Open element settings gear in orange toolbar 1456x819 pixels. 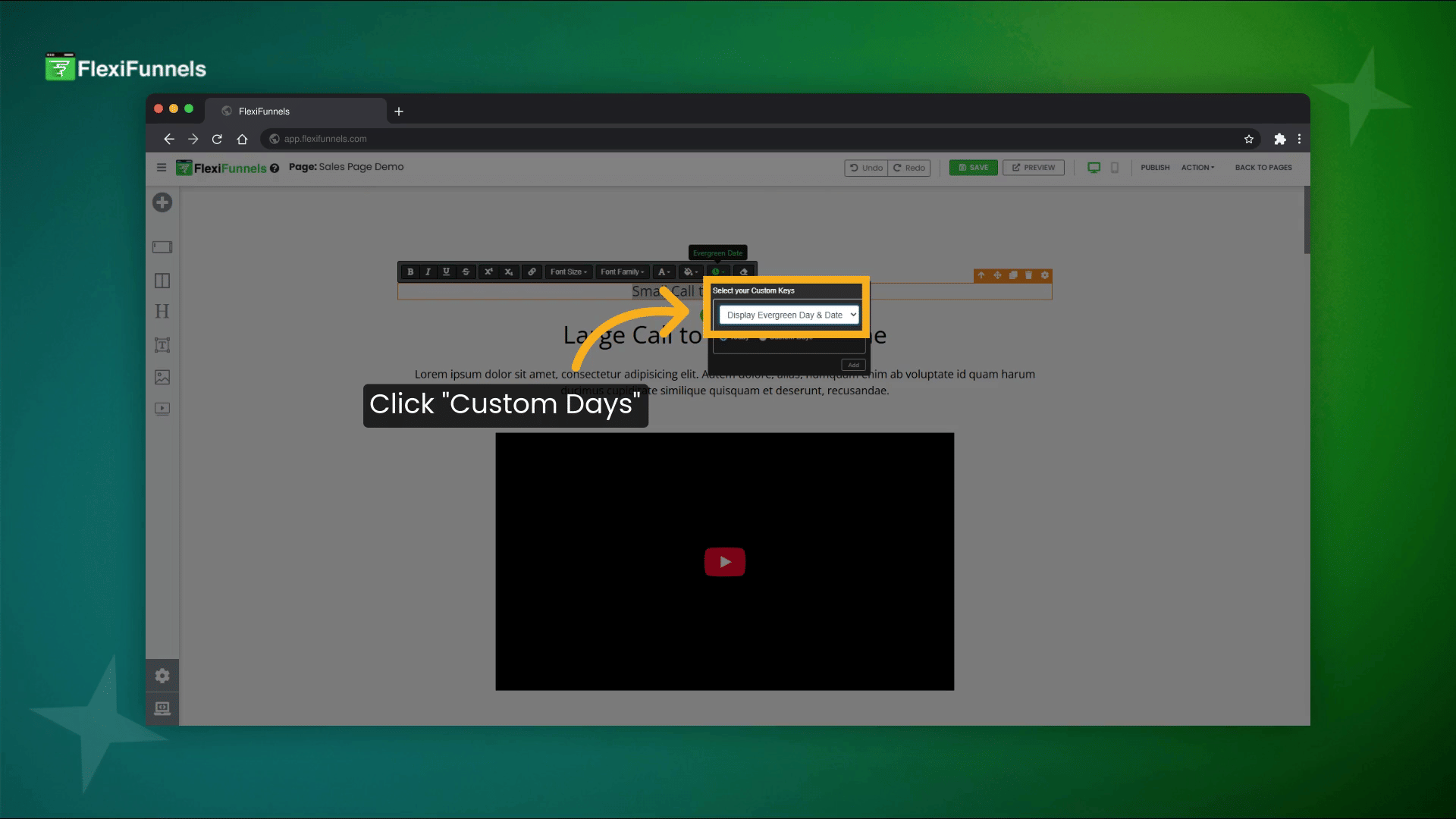[1044, 275]
